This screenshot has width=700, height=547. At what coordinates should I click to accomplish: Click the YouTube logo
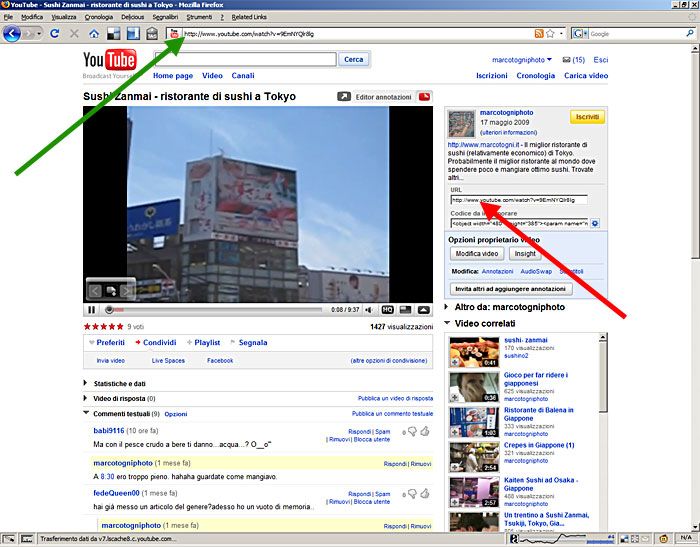(109, 60)
